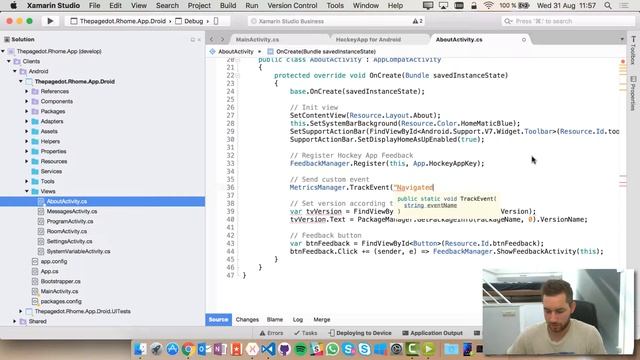640x360 pixels.
Task: Open OneNote in dock
Action: pos(220,349)
